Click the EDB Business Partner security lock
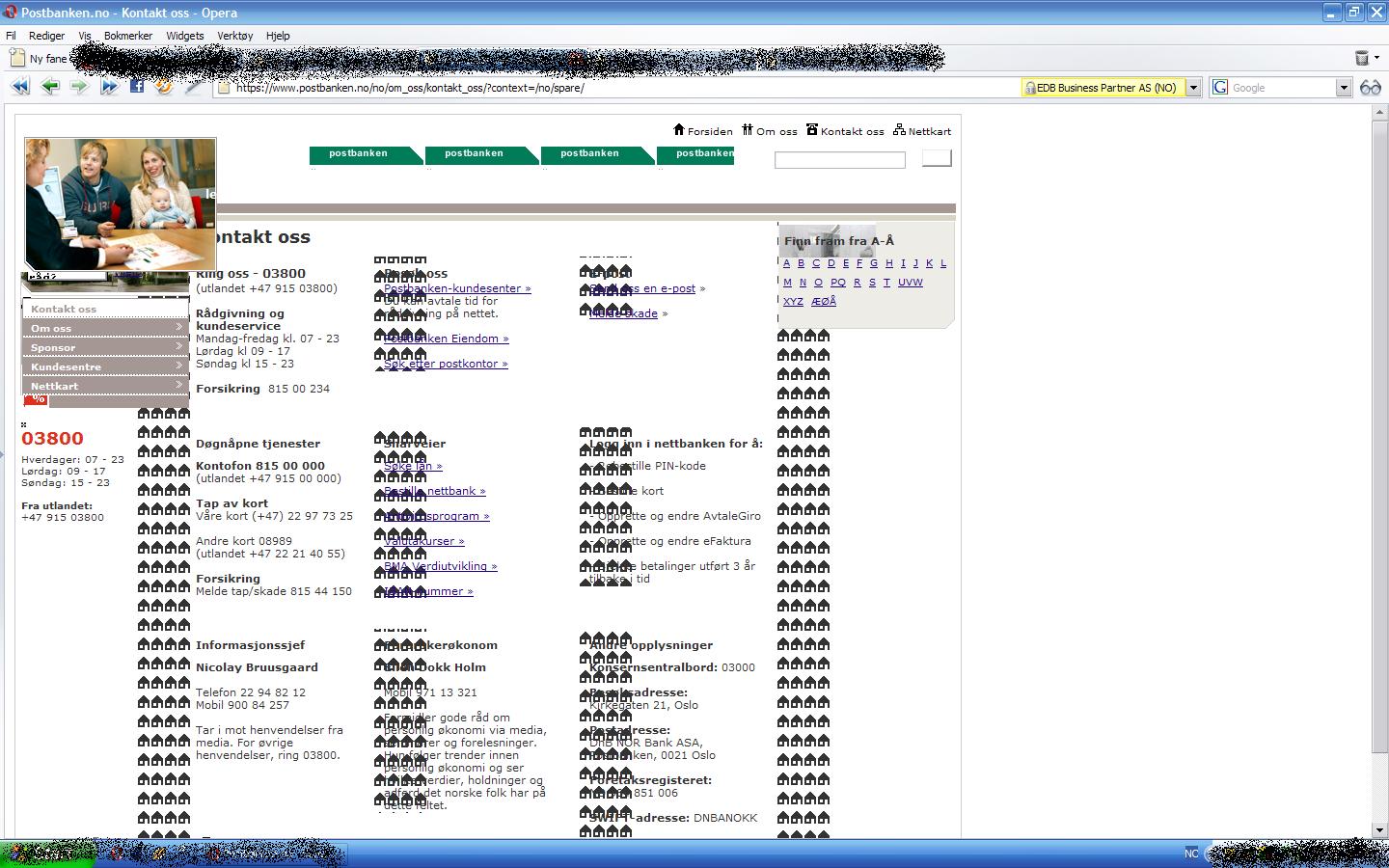Image resolution: width=1389 pixels, height=868 pixels. [x=1030, y=88]
